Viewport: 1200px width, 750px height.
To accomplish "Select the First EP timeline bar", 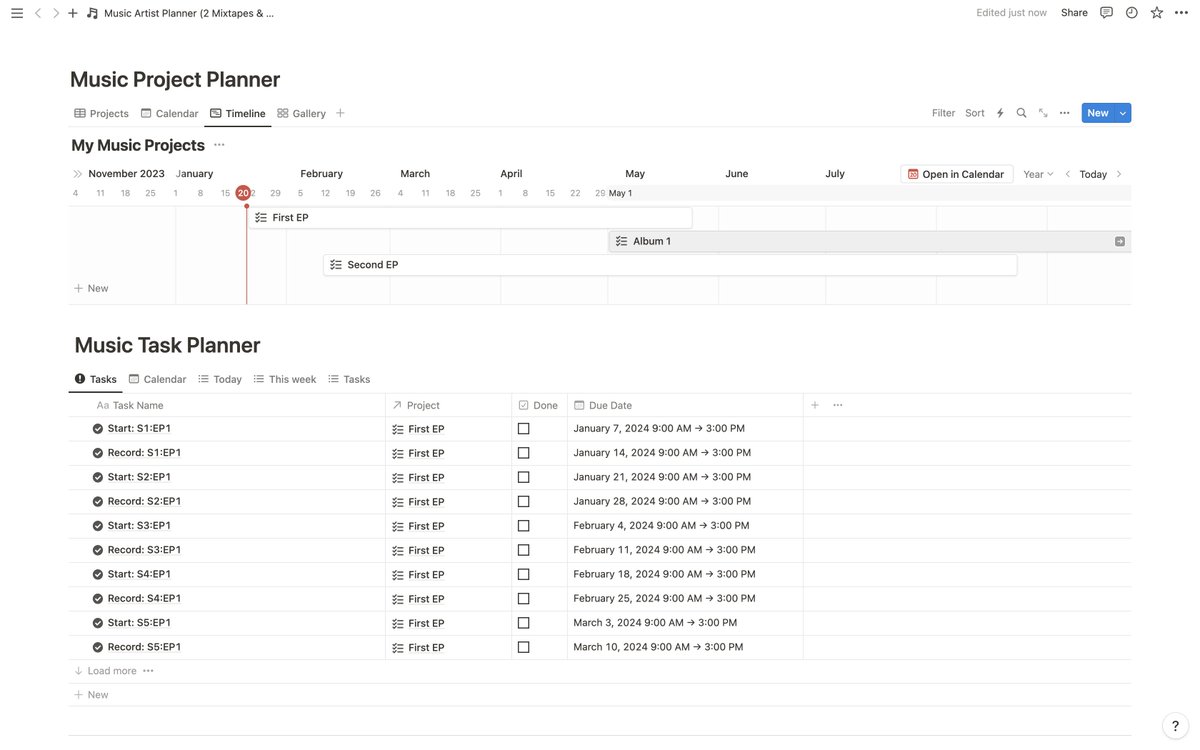I will tap(470, 217).
